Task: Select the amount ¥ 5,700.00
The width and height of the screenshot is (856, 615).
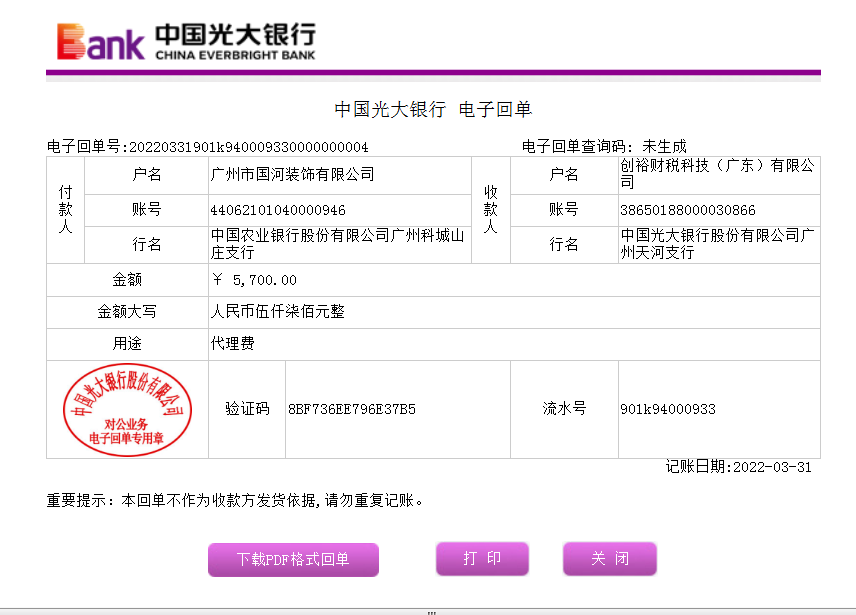Action: [x=254, y=280]
